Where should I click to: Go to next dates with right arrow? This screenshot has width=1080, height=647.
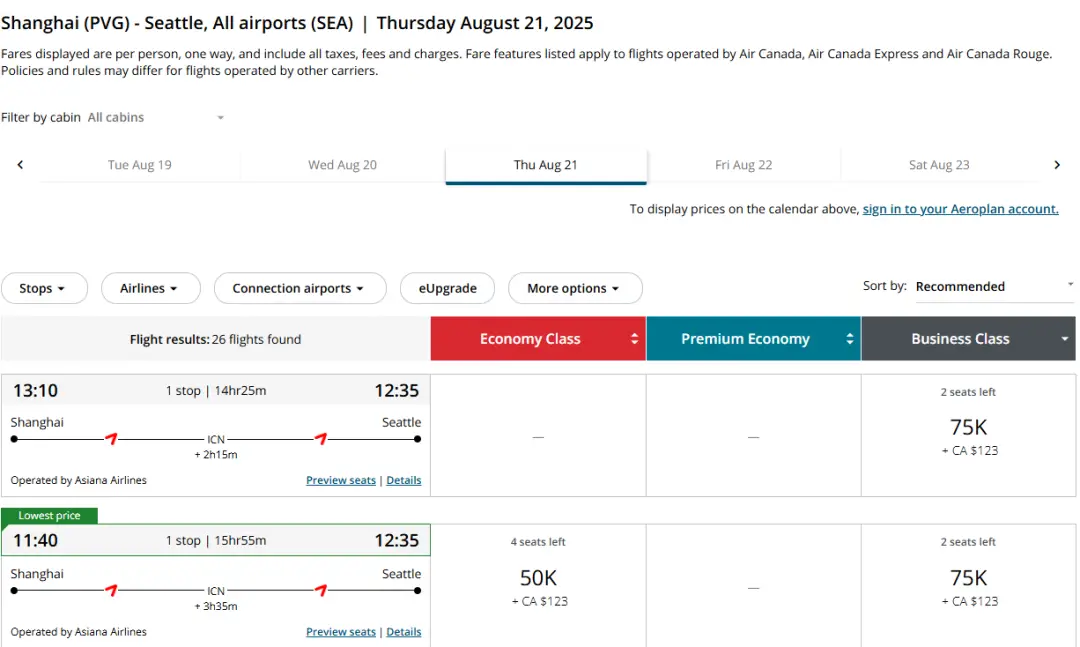click(1057, 165)
